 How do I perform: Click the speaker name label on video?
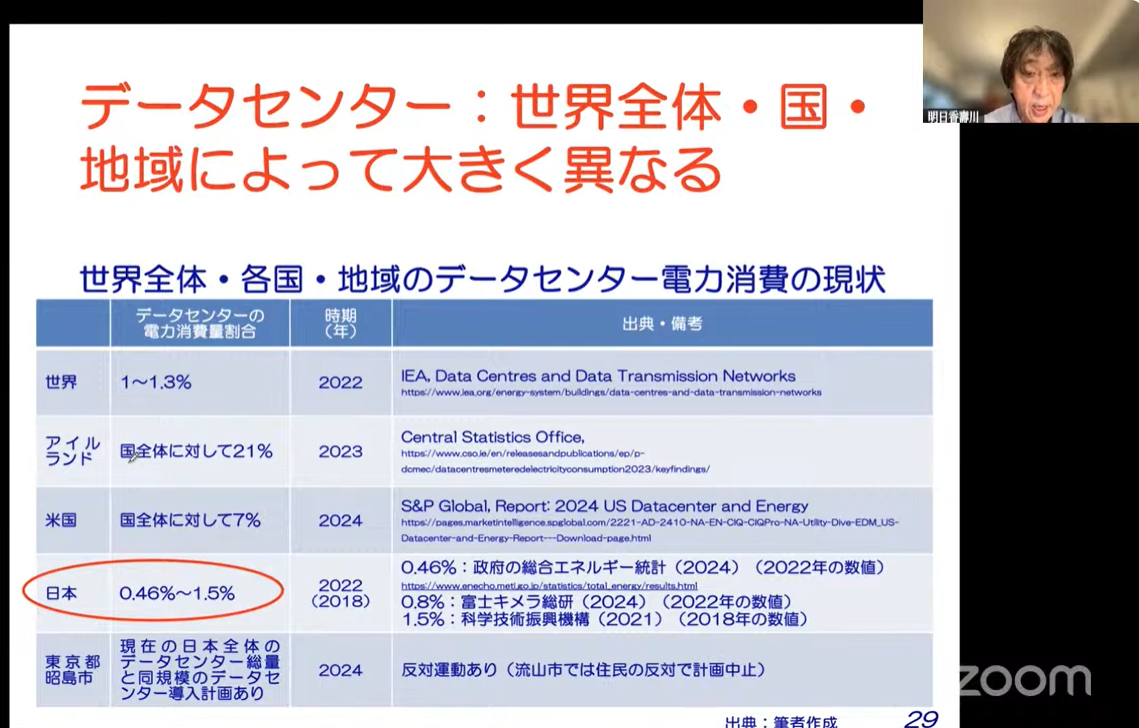coord(953,116)
